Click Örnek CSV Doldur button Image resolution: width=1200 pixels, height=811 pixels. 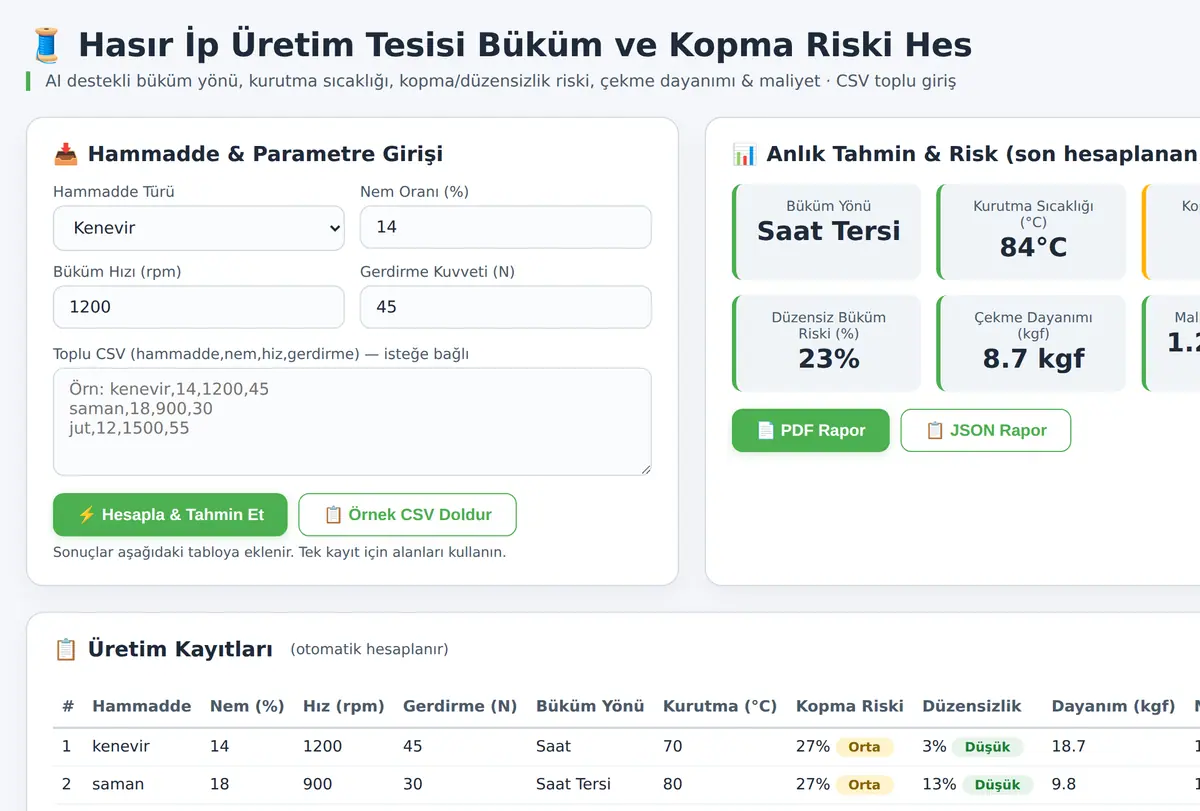click(x=408, y=515)
